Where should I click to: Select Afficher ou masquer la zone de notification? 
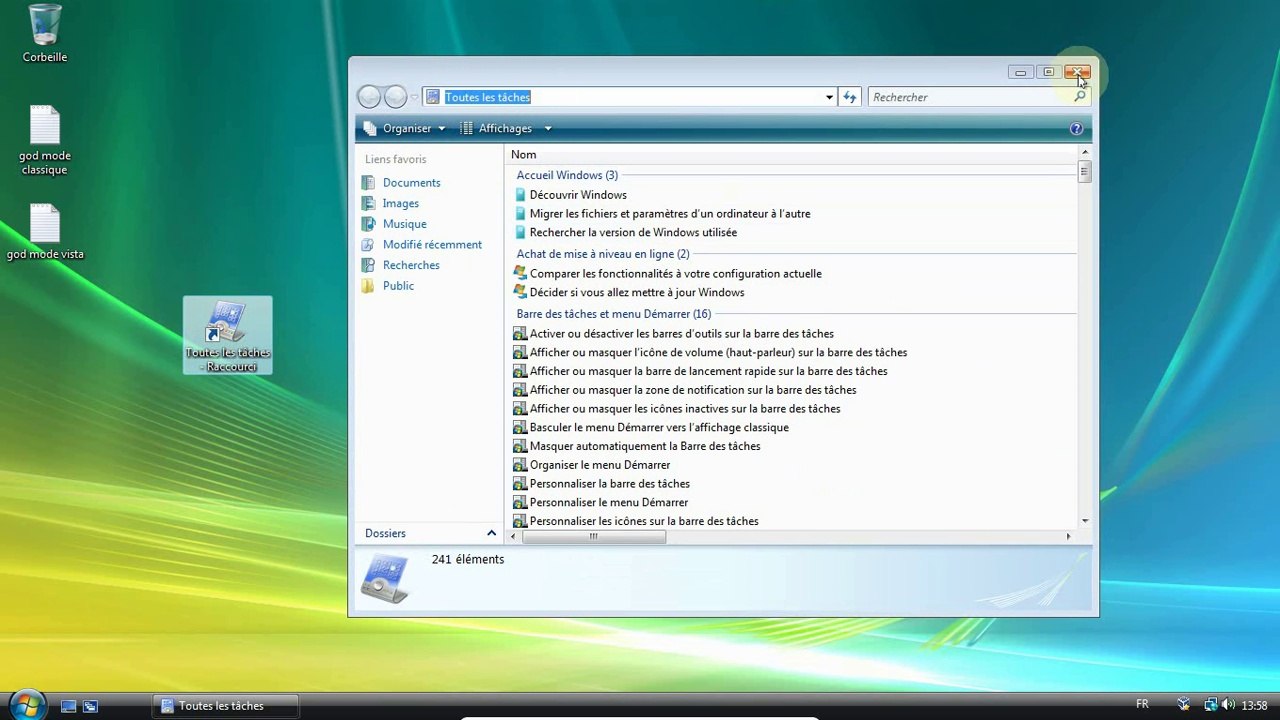coord(693,390)
